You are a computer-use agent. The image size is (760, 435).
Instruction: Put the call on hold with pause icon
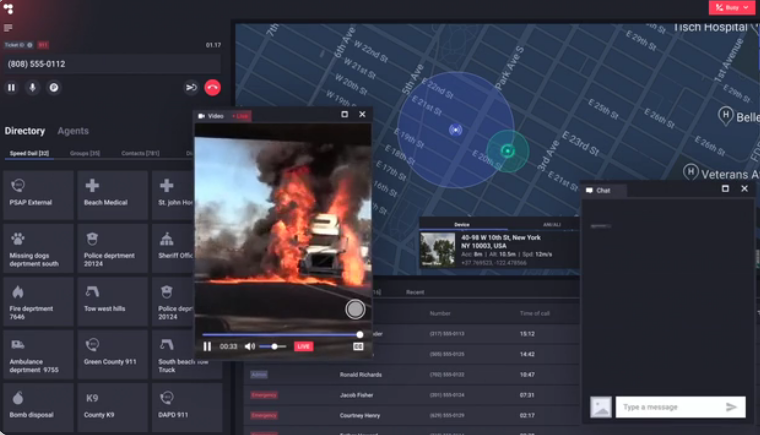click(12, 88)
